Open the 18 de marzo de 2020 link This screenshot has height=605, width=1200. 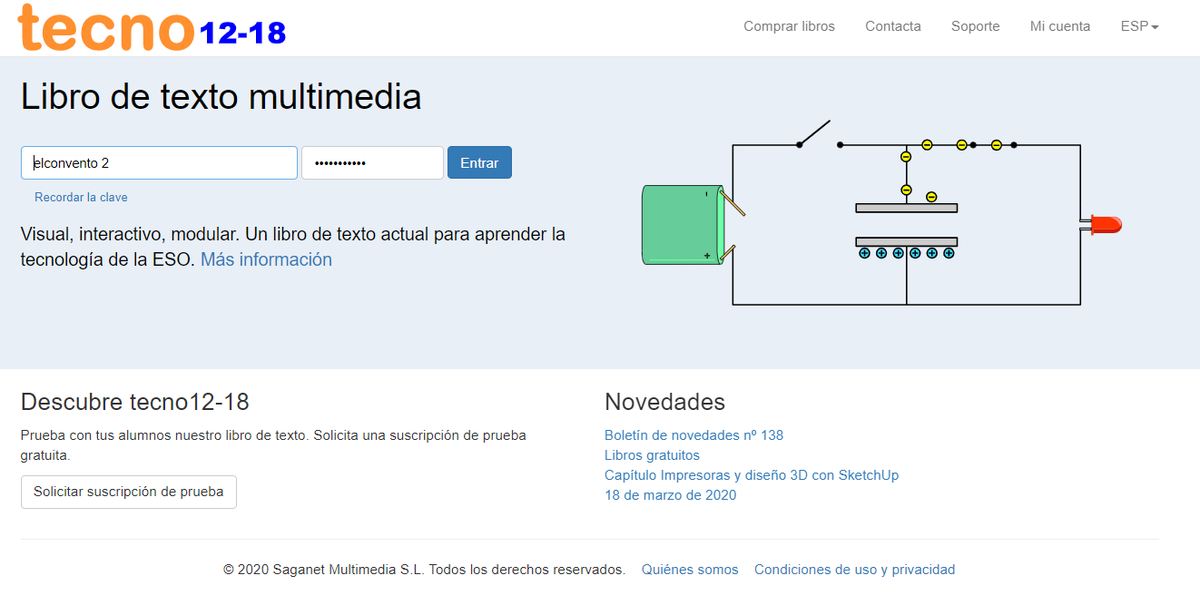click(x=670, y=495)
